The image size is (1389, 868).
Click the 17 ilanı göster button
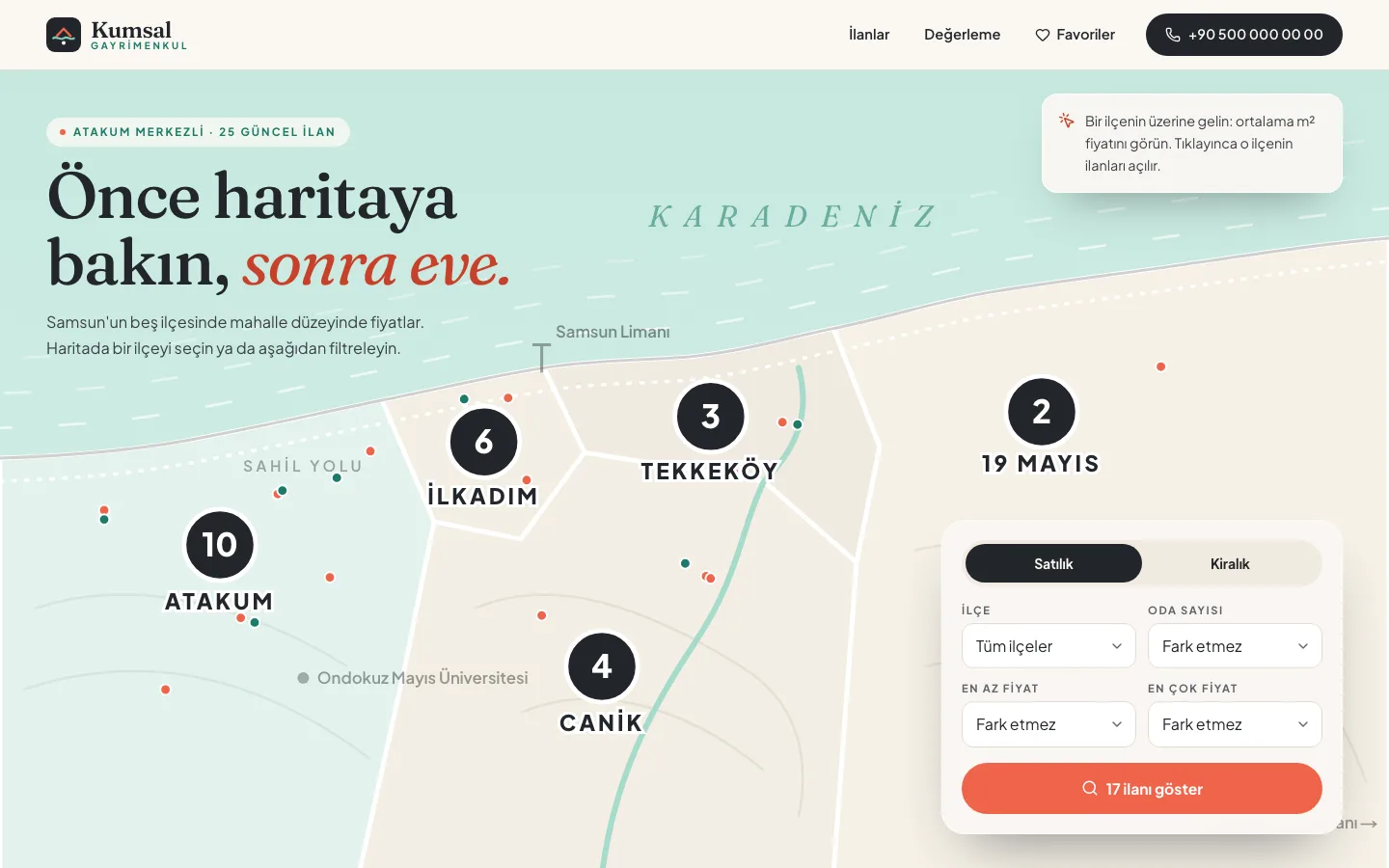1142,789
